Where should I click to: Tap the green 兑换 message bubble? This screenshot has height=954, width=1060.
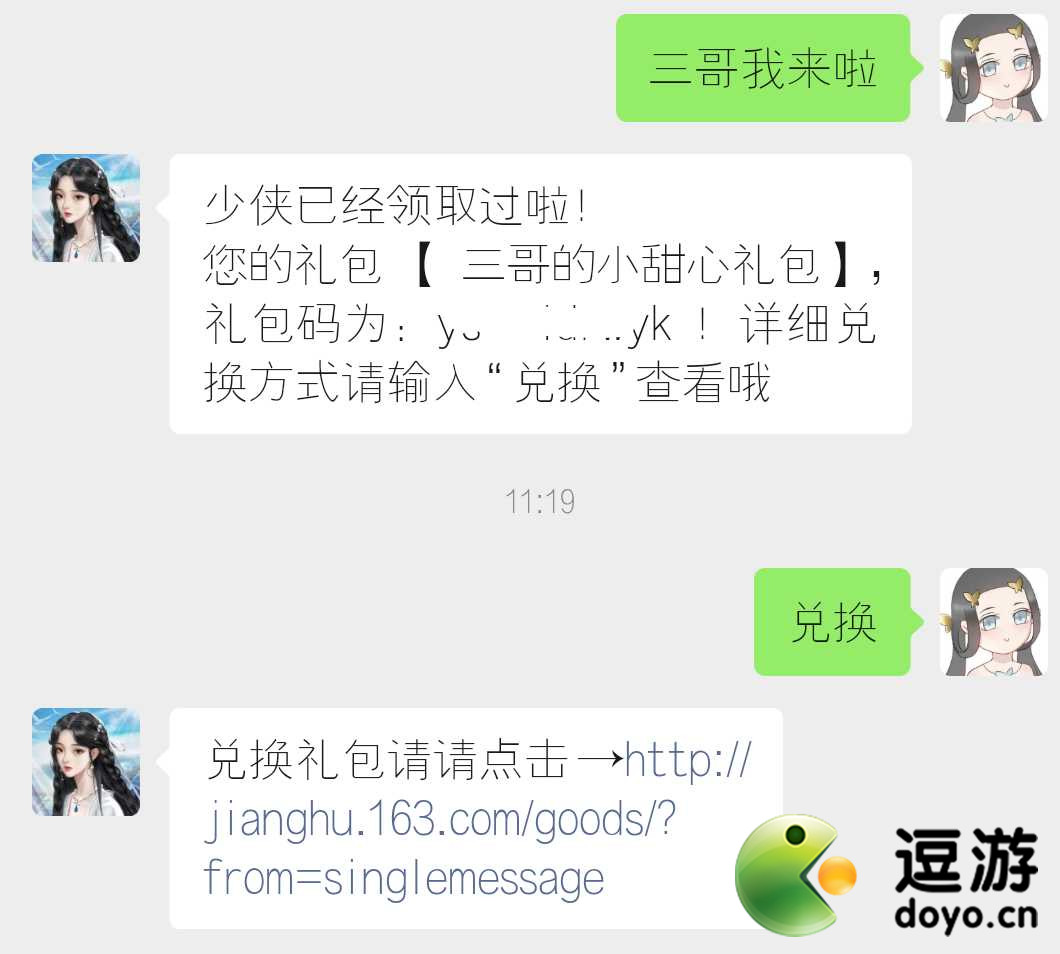(x=833, y=621)
